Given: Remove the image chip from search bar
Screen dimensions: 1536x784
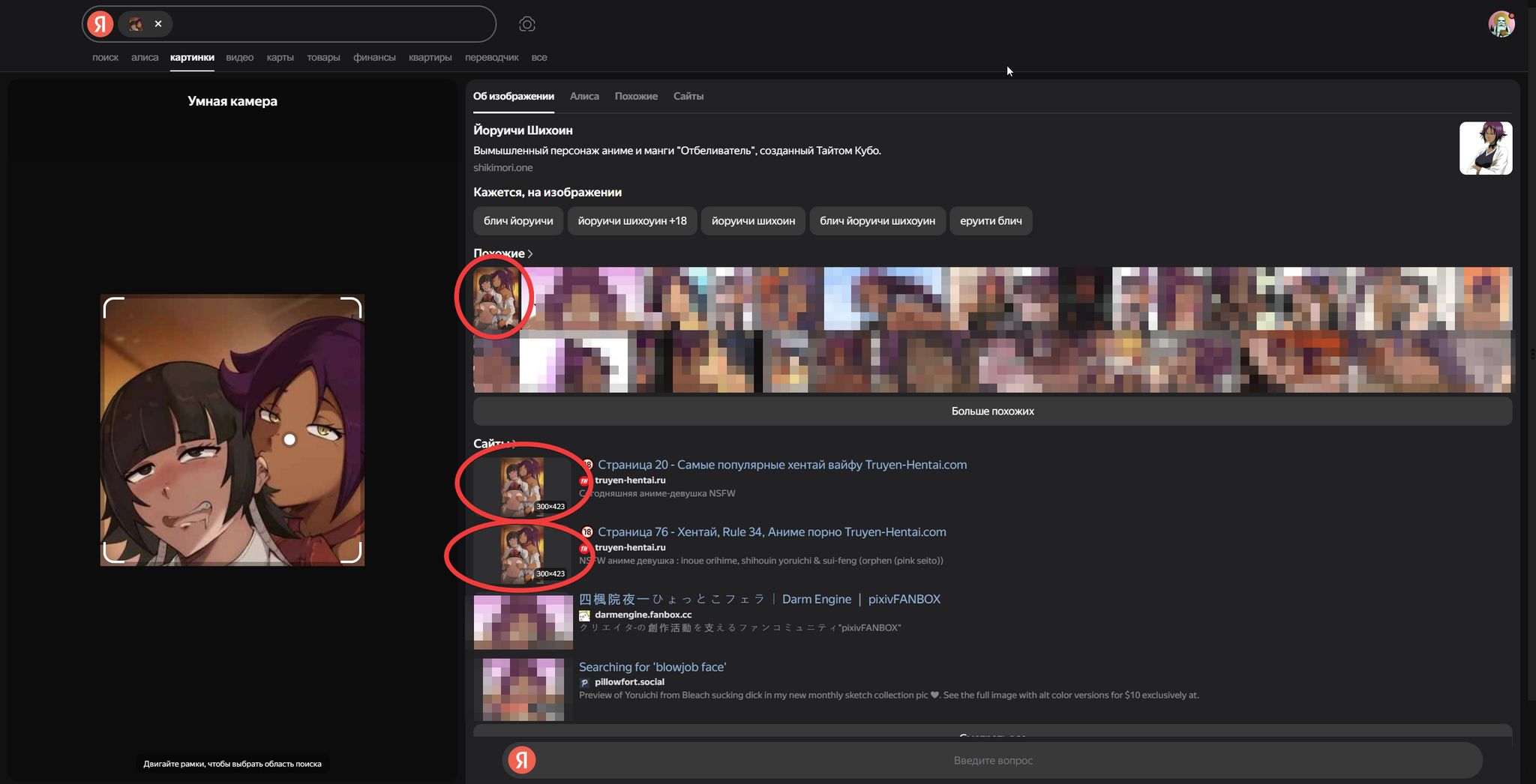Looking at the screenshot, I should click(158, 24).
